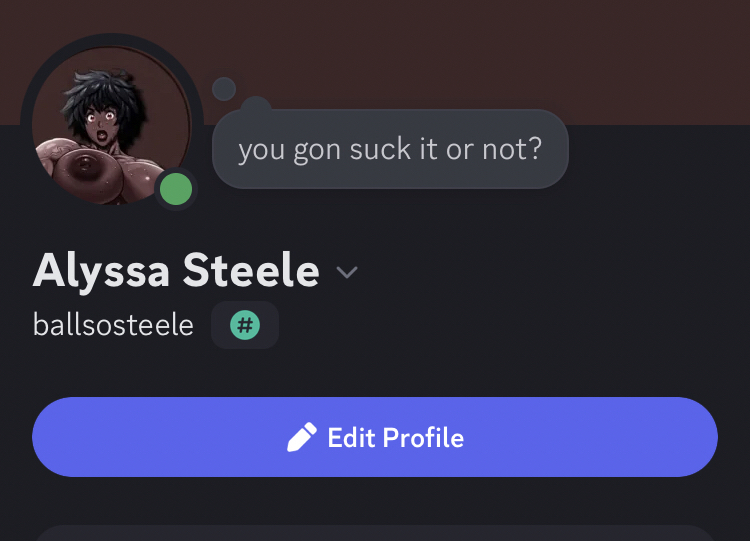Select the display name Alyssa Steele
Image resolution: width=750 pixels, height=541 pixels.
click(176, 271)
